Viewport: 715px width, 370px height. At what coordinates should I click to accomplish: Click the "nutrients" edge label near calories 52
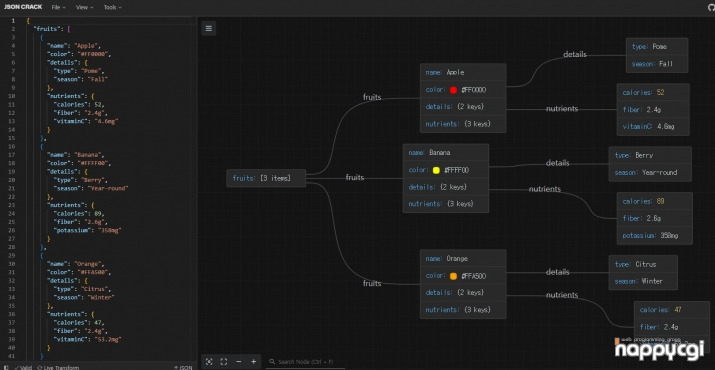[x=562, y=109]
